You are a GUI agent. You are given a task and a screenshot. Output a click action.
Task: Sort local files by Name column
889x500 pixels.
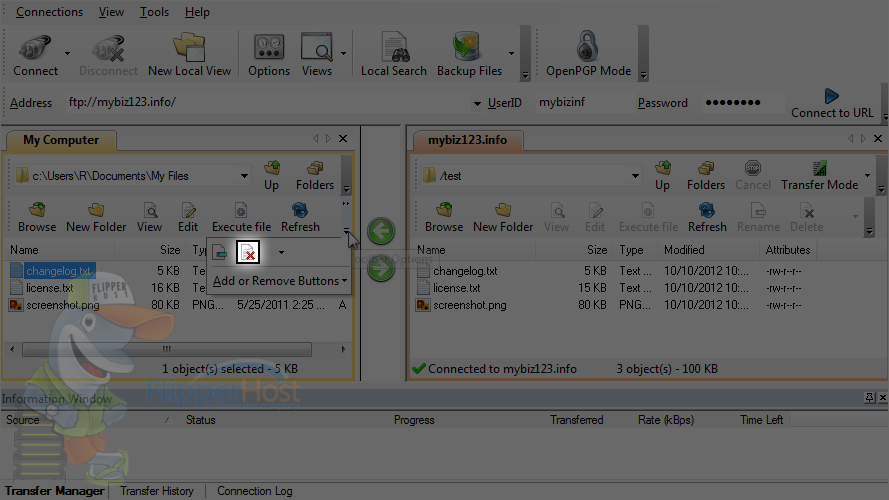(61, 250)
